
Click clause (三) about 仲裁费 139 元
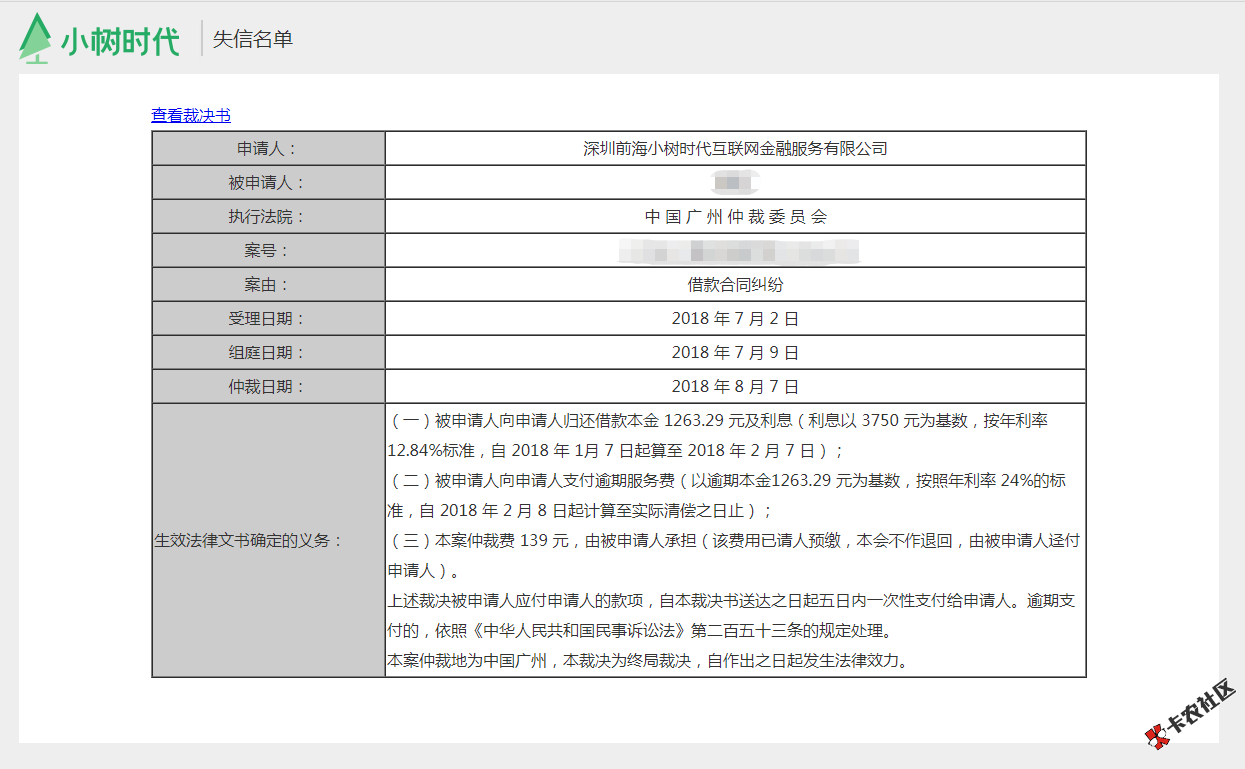[733, 556]
